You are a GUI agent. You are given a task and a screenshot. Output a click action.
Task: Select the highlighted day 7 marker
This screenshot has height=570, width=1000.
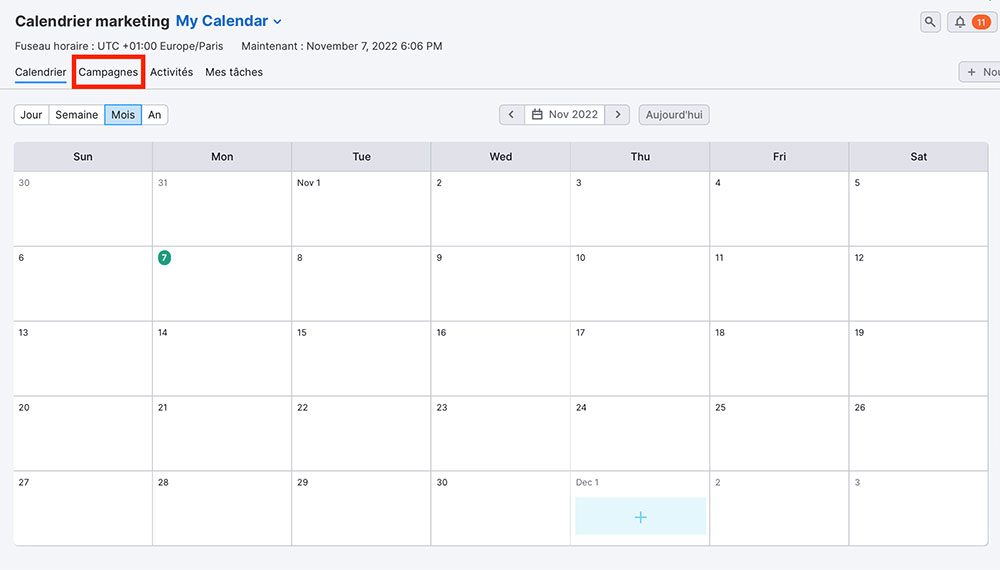pyautogui.click(x=165, y=258)
